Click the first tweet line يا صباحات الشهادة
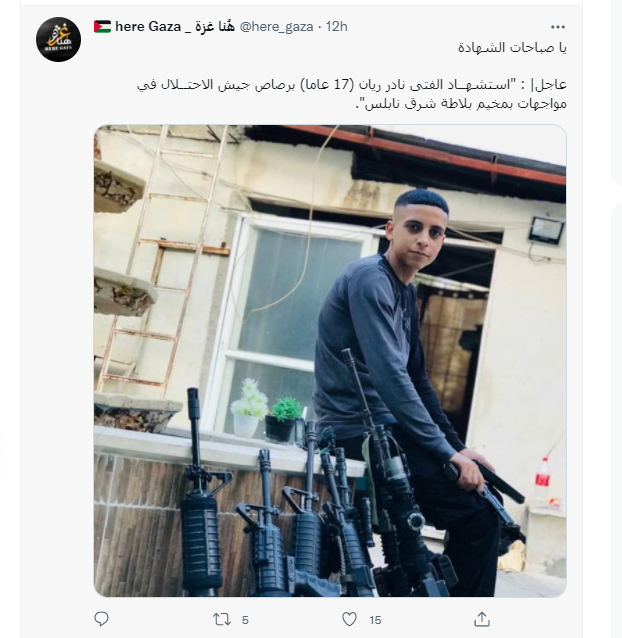Image resolution: width=622 pixels, height=638 pixels. pyautogui.click(x=512, y=48)
